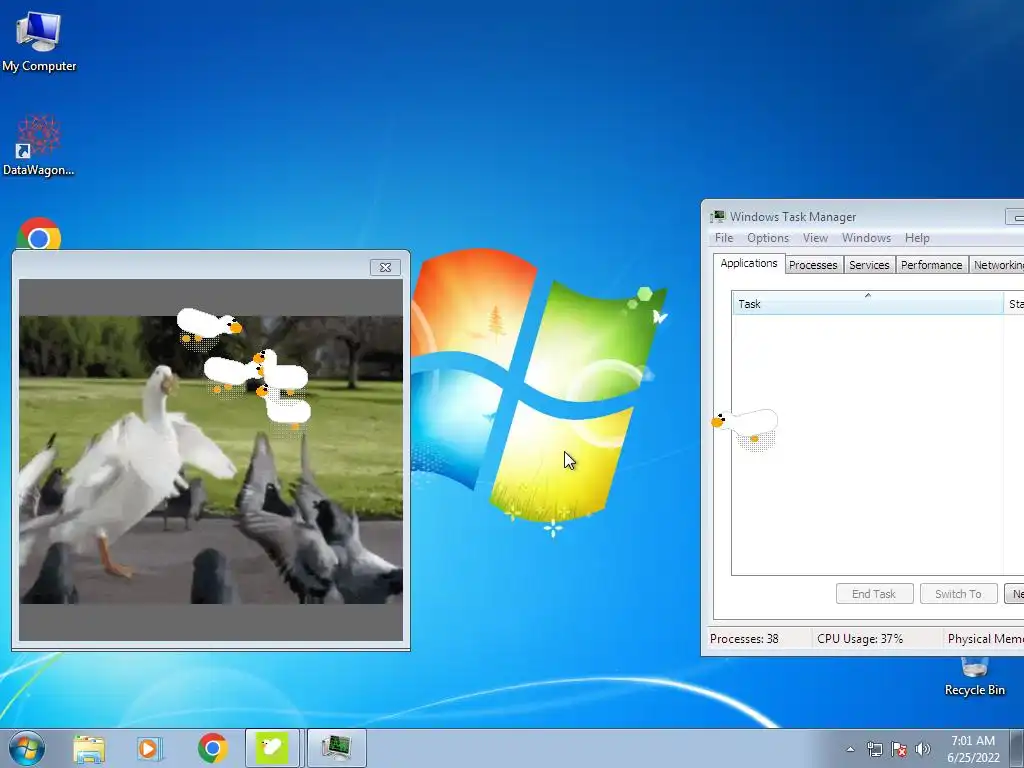Switch to the Applications tab

point(748,263)
